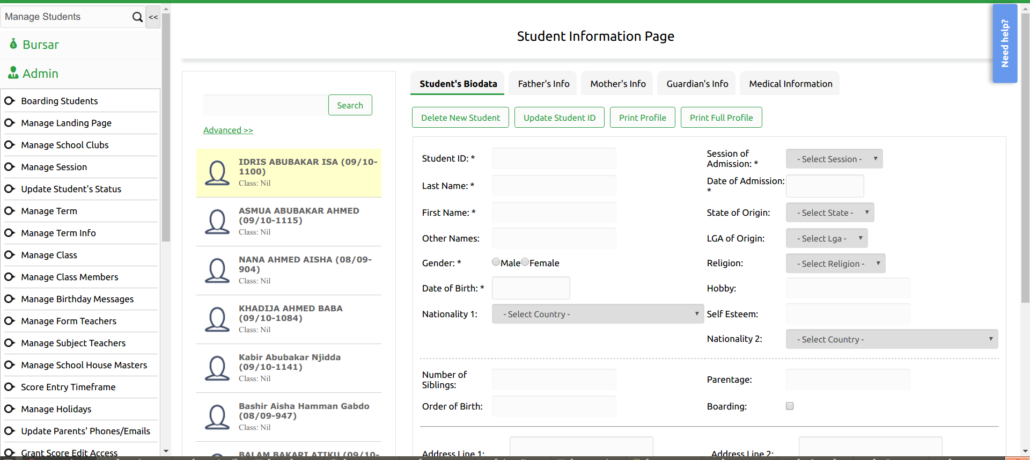Open the Nationality 1 country dropdown
The image size is (1030, 460).
pos(598,314)
